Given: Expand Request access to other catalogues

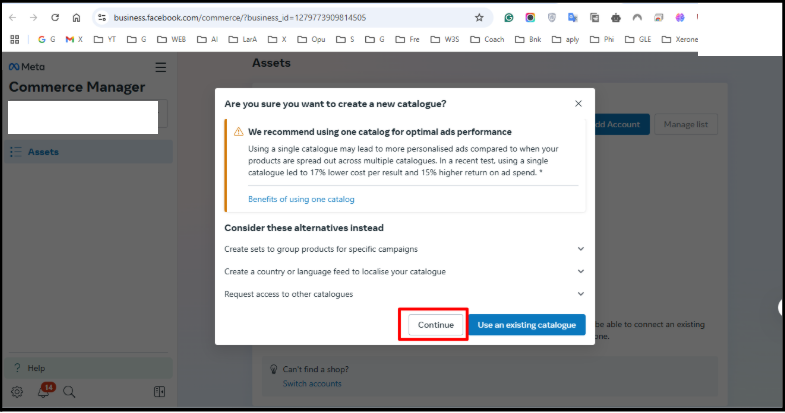Looking at the screenshot, I should 581,294.
